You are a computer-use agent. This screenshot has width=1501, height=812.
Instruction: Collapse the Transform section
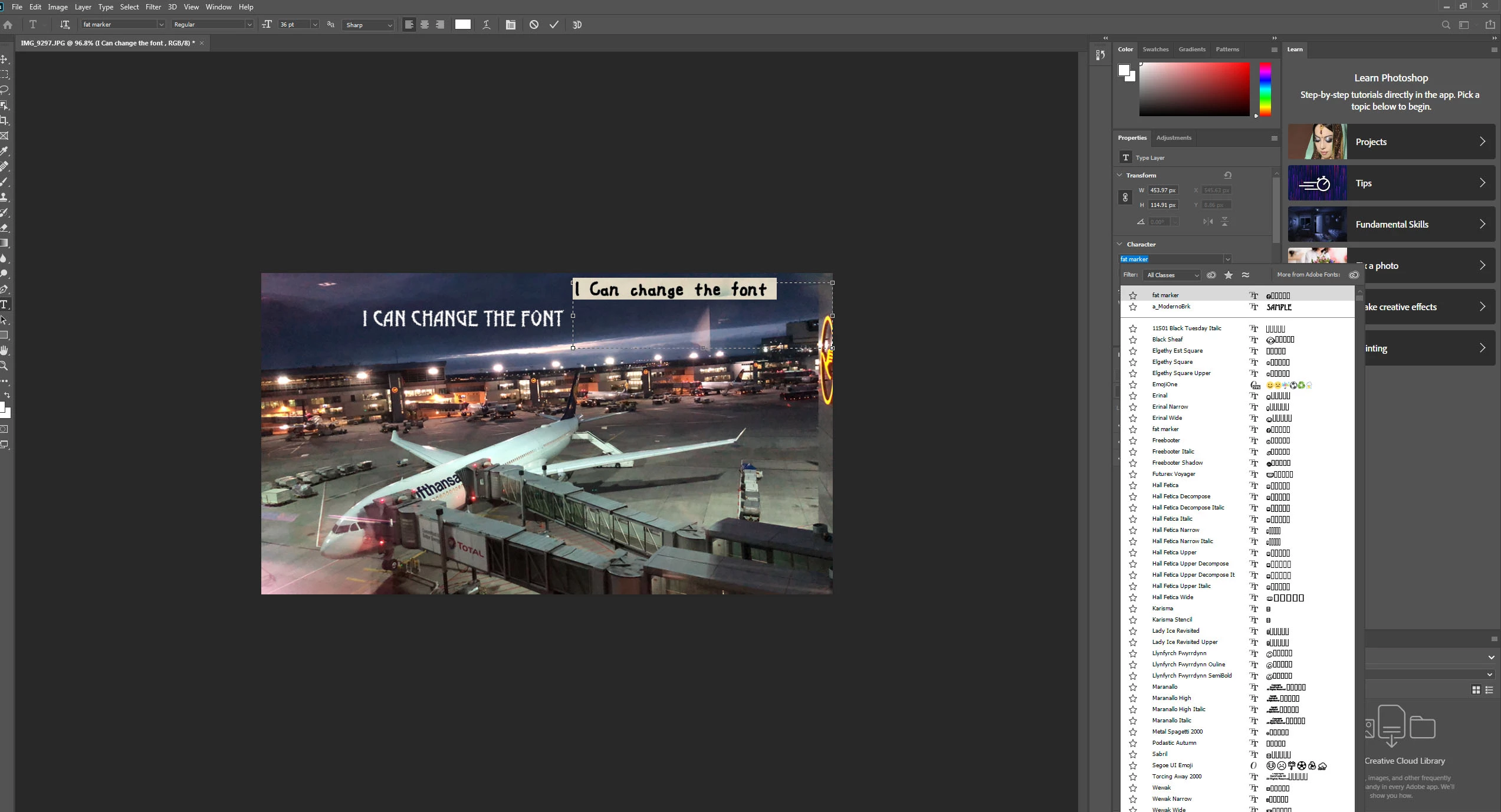point(1120,175)
